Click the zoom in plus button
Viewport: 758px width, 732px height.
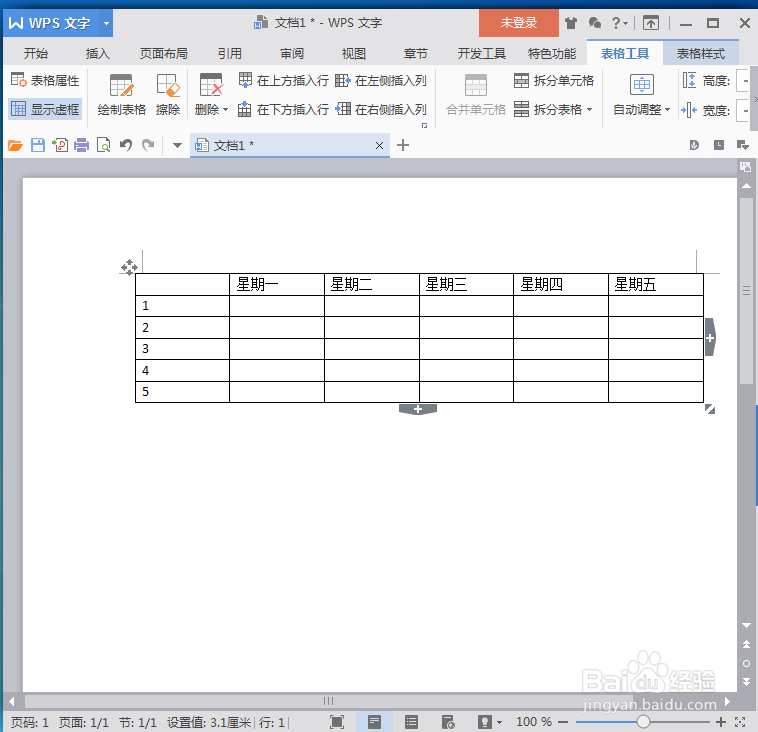pyautogui.click(x=721, y=722)
